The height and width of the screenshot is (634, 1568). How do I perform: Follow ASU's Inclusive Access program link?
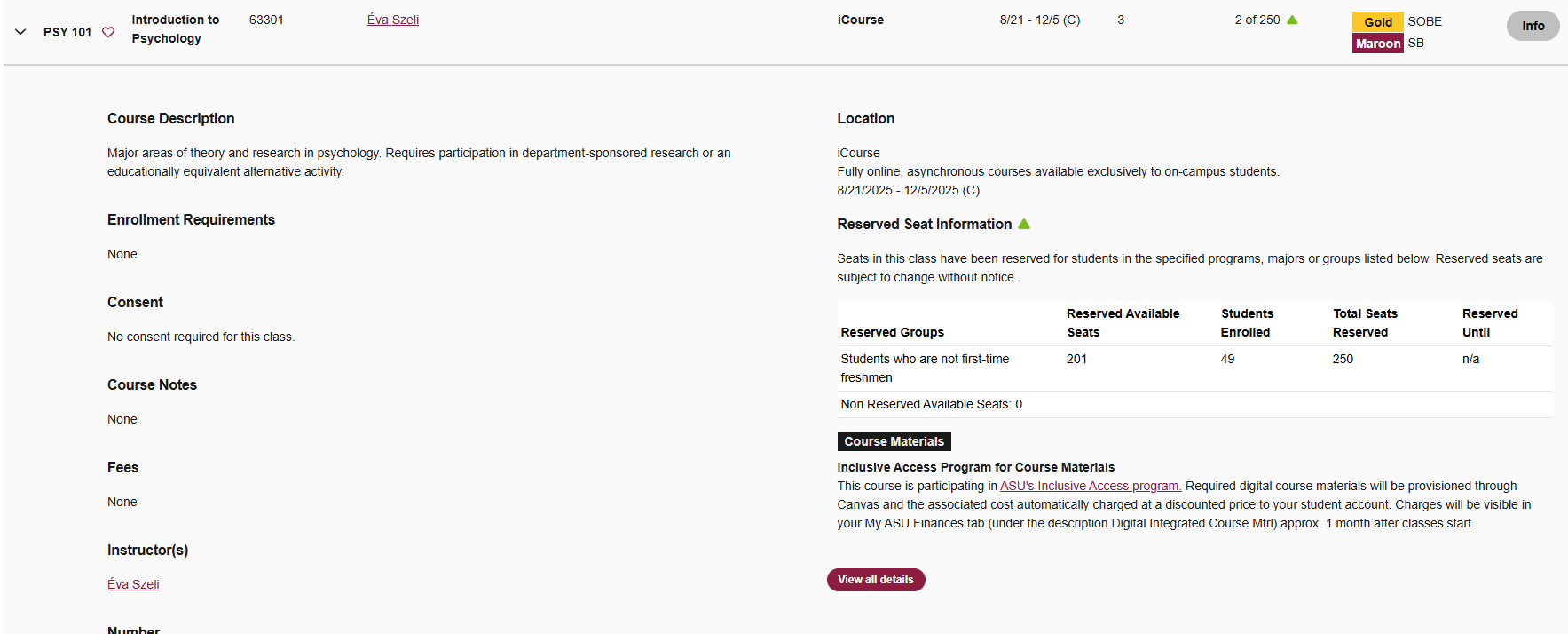pyautogui.click(x=1091, y=486)
